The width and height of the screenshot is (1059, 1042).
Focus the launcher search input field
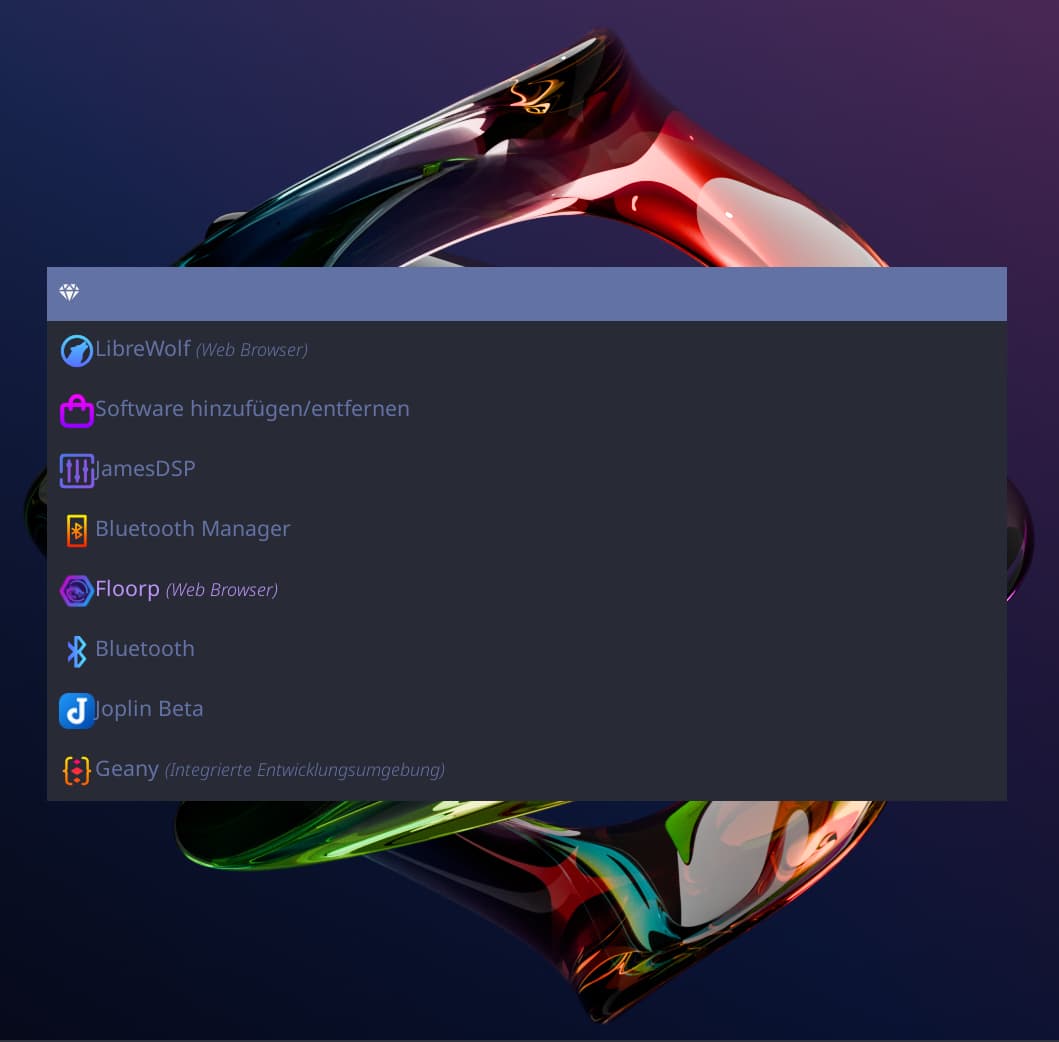click(527, 294)
